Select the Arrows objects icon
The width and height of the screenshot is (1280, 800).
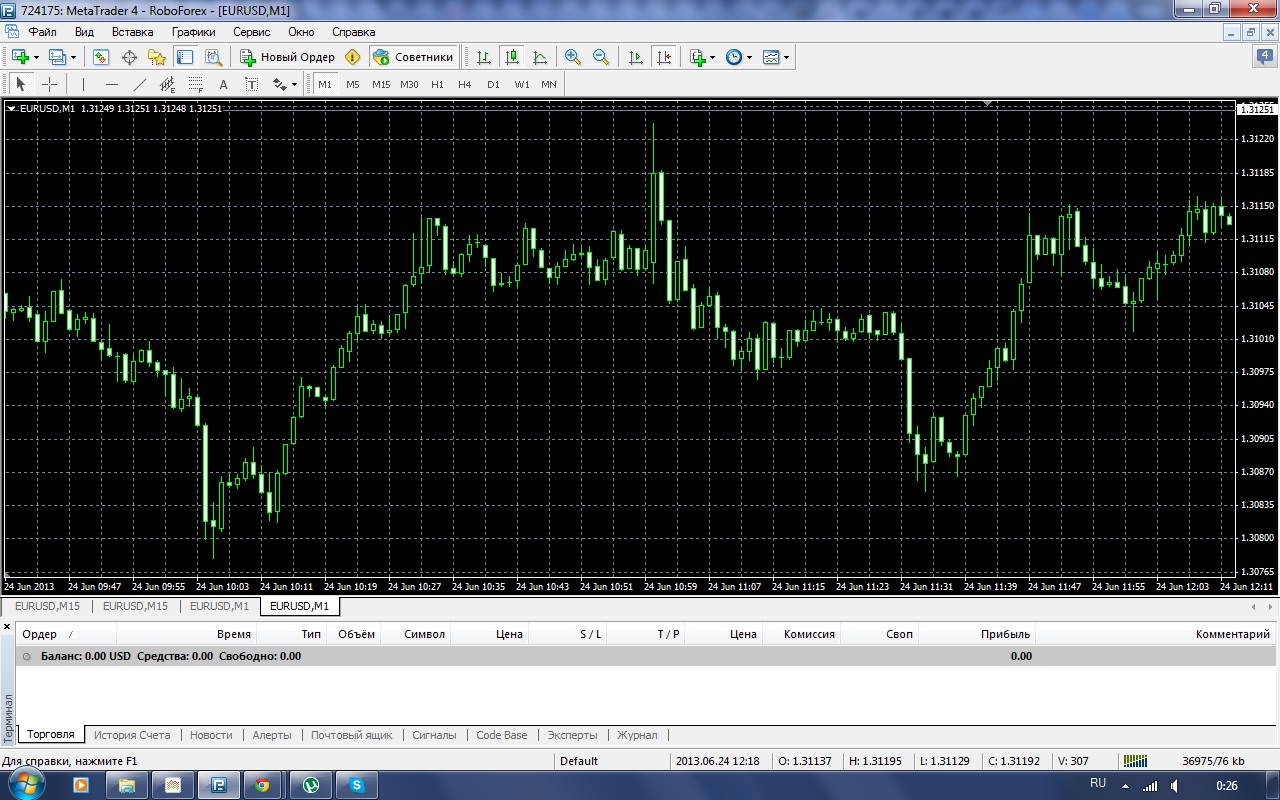[280, 84]
